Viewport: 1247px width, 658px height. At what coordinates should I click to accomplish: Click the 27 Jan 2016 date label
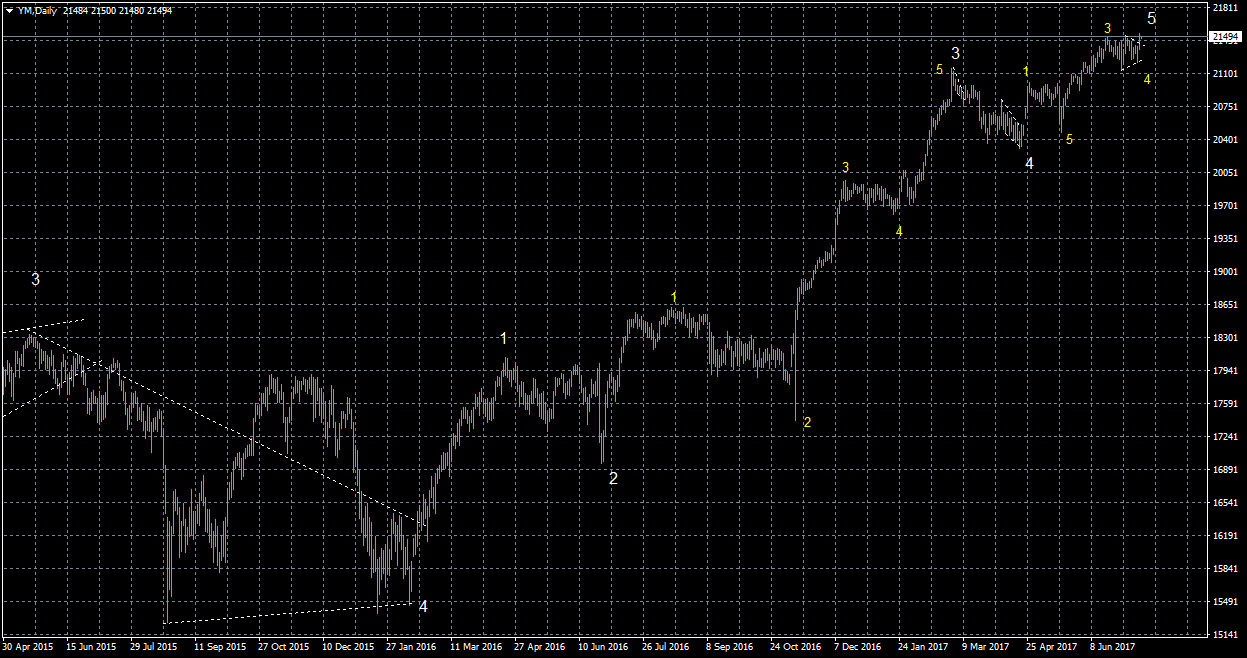[412, 648]
